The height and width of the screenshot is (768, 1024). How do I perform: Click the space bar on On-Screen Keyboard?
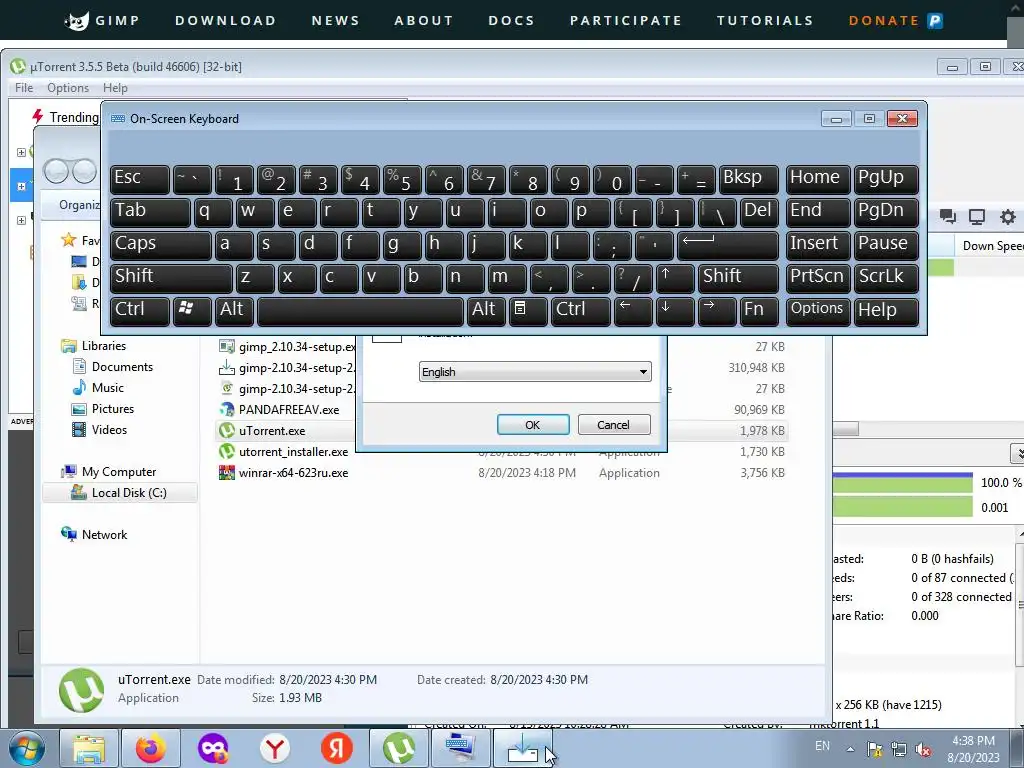[360, 310]
